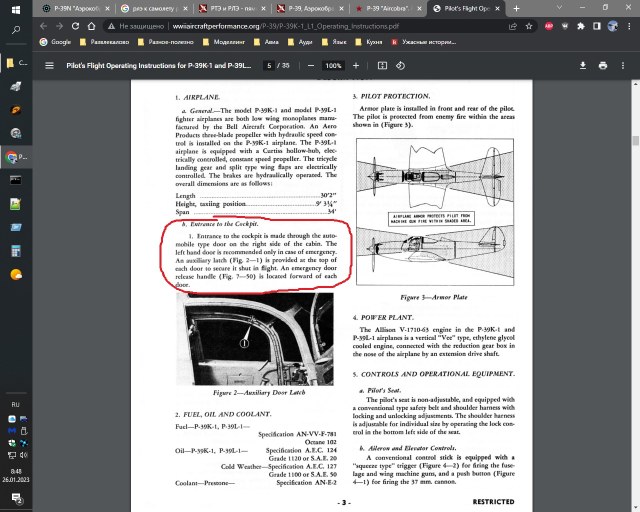Open the PDF viewer more actions menu
Viewport: 640px width, 512px height.
coord(623,65)
